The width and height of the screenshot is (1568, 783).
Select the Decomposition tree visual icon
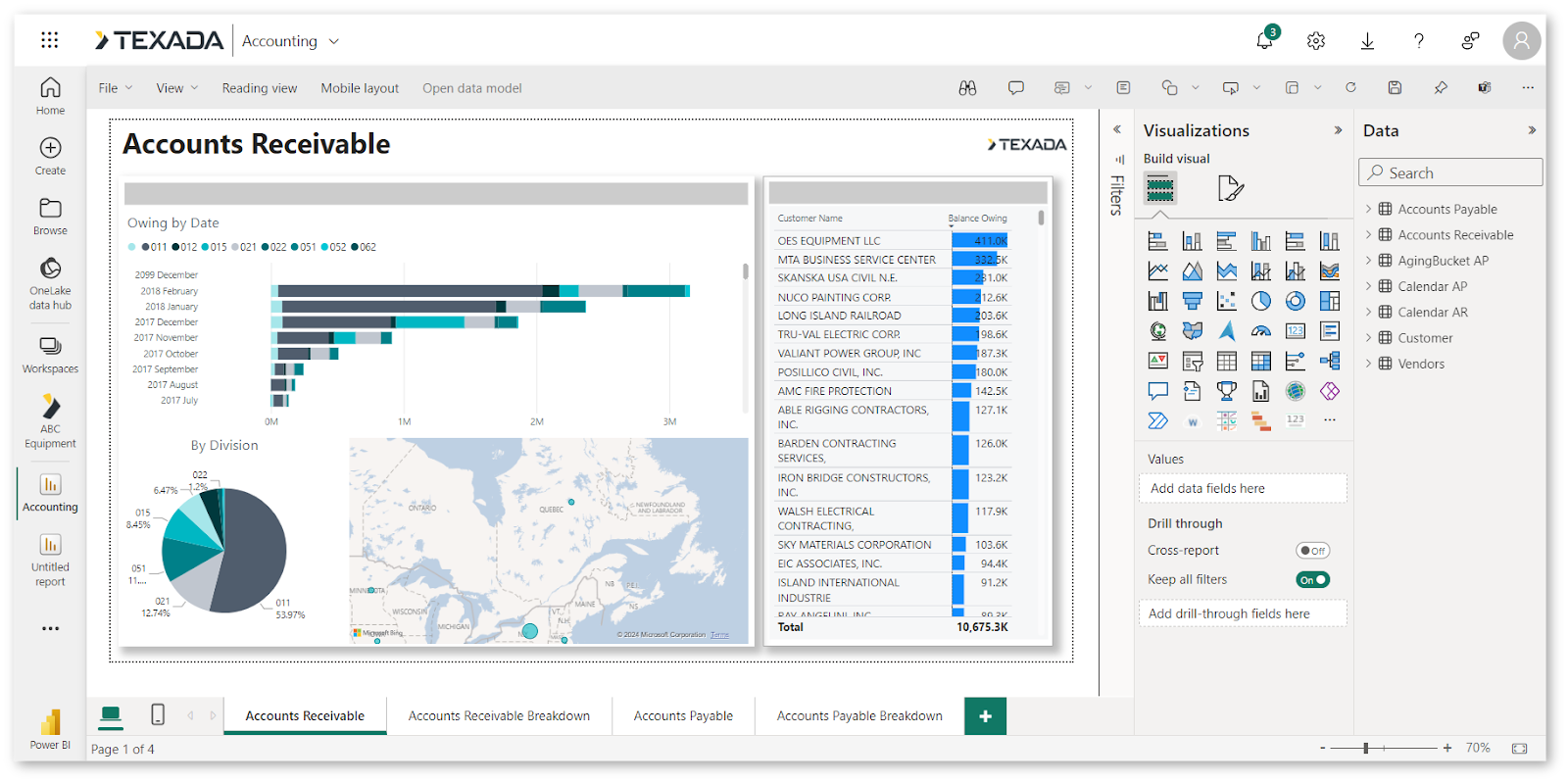1330,362
